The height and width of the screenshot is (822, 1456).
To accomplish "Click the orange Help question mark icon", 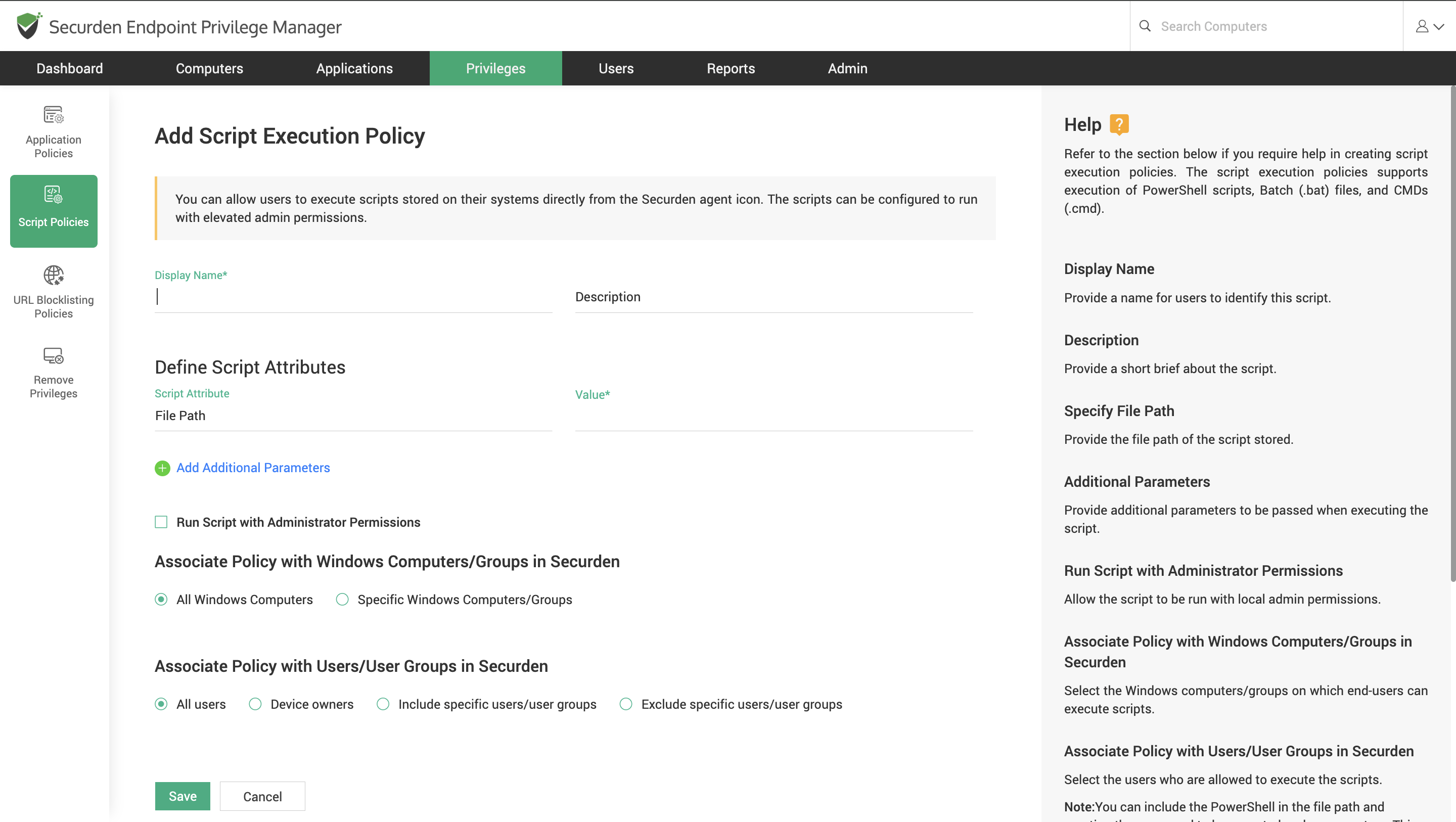I will [1119, 124].
